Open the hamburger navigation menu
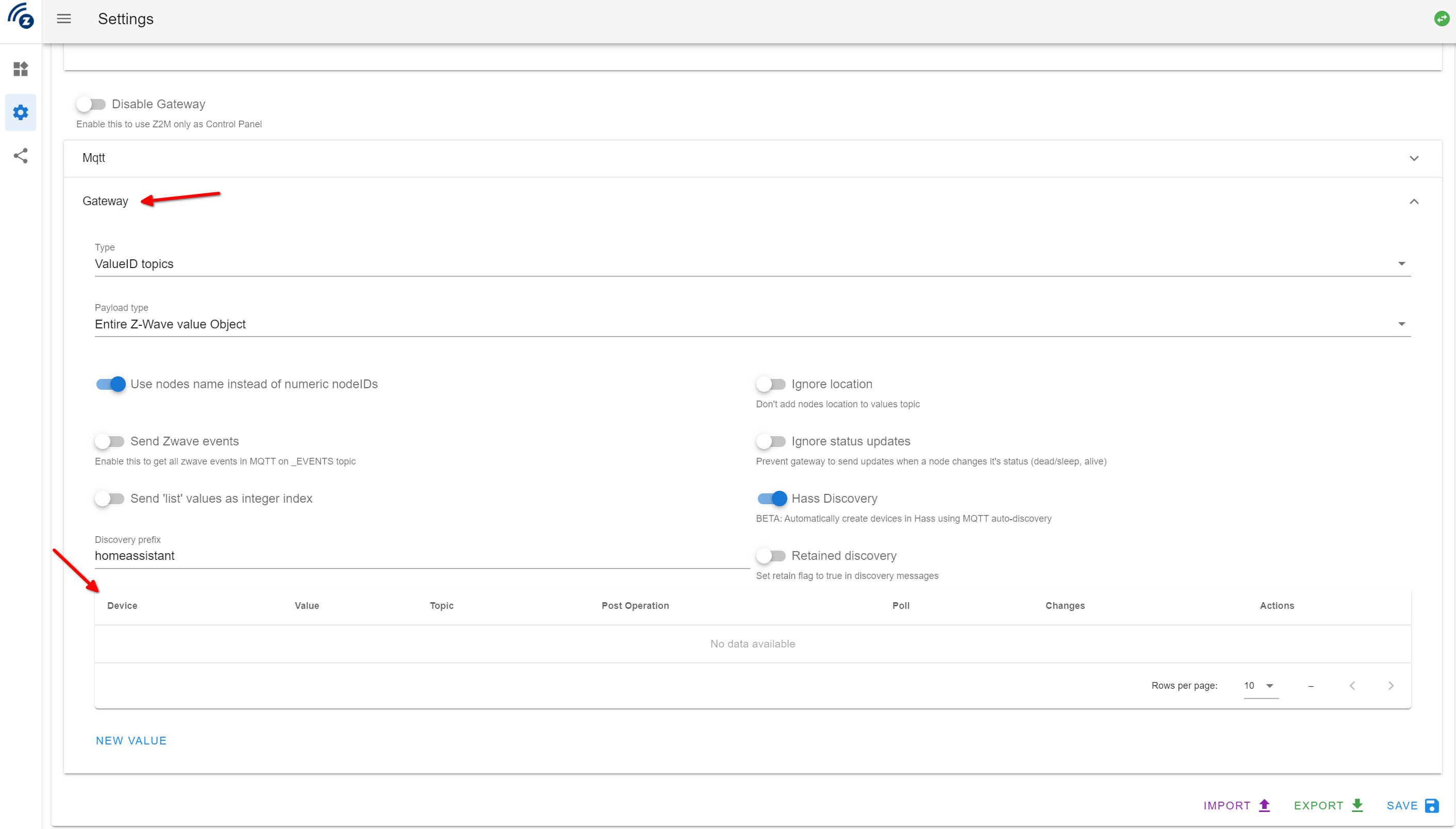The height and width of the screenshot is (829, 1456). [64, 19]
